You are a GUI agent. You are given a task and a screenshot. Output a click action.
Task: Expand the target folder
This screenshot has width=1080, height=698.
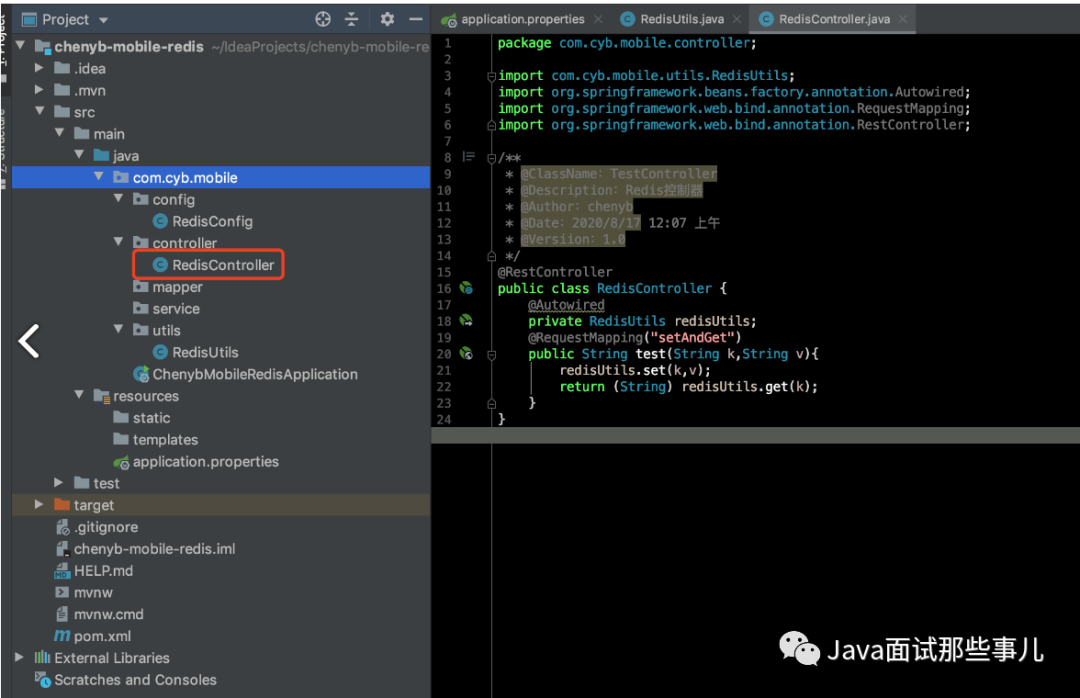[39, 504]
